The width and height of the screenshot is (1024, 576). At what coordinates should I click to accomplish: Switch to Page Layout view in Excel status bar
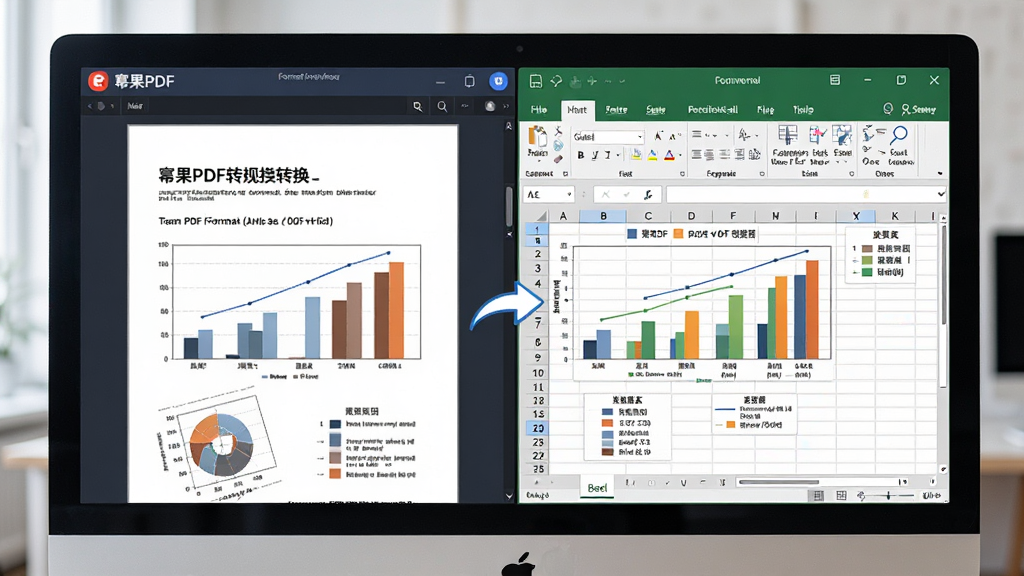pyautogui.click(x=841, y=496)
